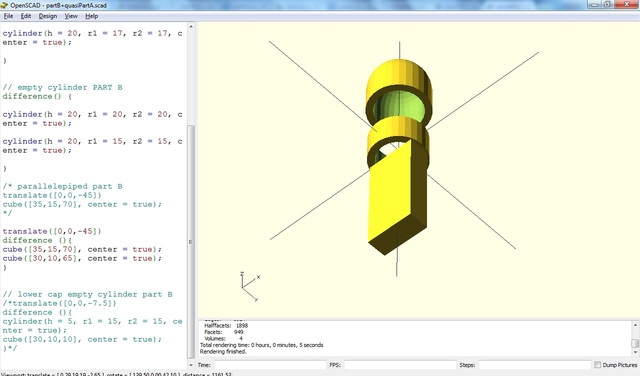Image resolution: width=640 pixels, height=376 pixels.
Task: Click the splitter handle between editor and viewport
Action: click(196, 196)
